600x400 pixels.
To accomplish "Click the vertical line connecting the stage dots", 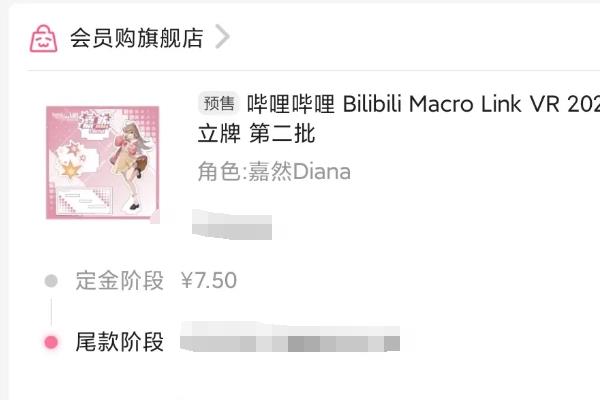I will (x=51, y=311).
